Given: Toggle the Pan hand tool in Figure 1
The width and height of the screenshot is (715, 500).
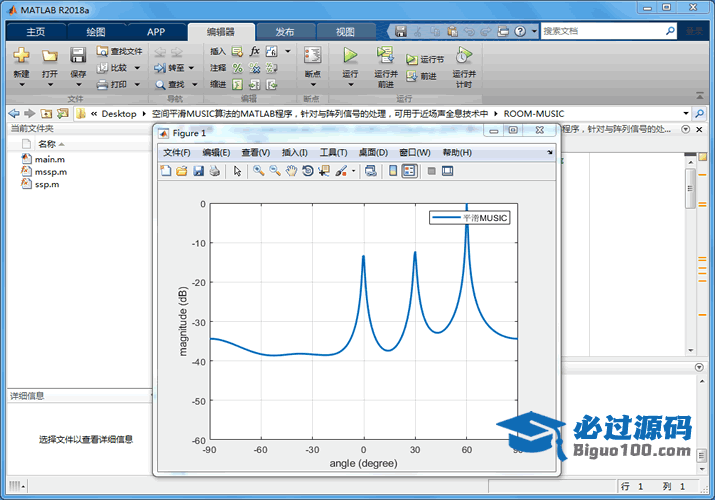Looking at the screenshot, I should point(291,171).
